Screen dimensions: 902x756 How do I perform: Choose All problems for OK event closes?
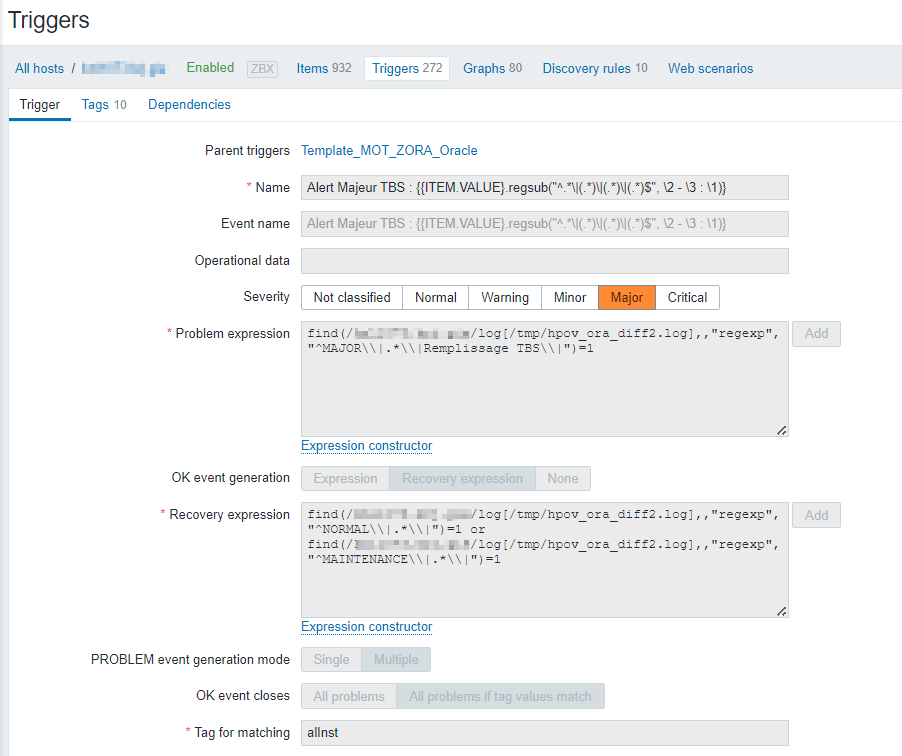[349, 696]
